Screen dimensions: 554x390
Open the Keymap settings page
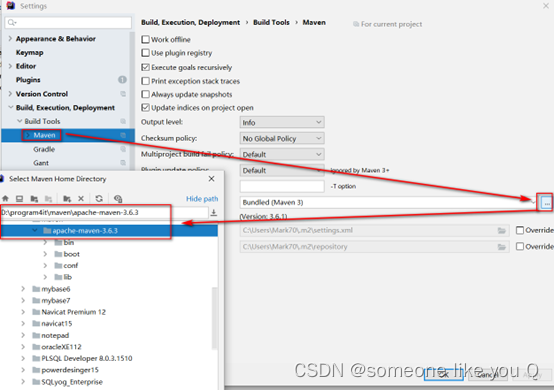point(30,52)
